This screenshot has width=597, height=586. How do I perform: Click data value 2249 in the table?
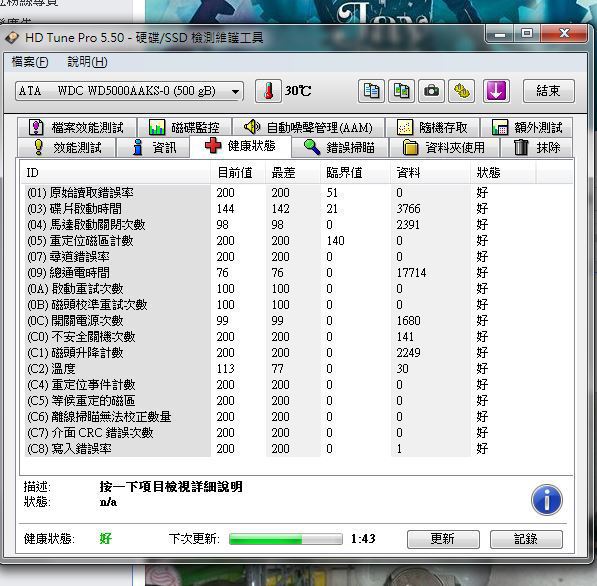[409, 353]
